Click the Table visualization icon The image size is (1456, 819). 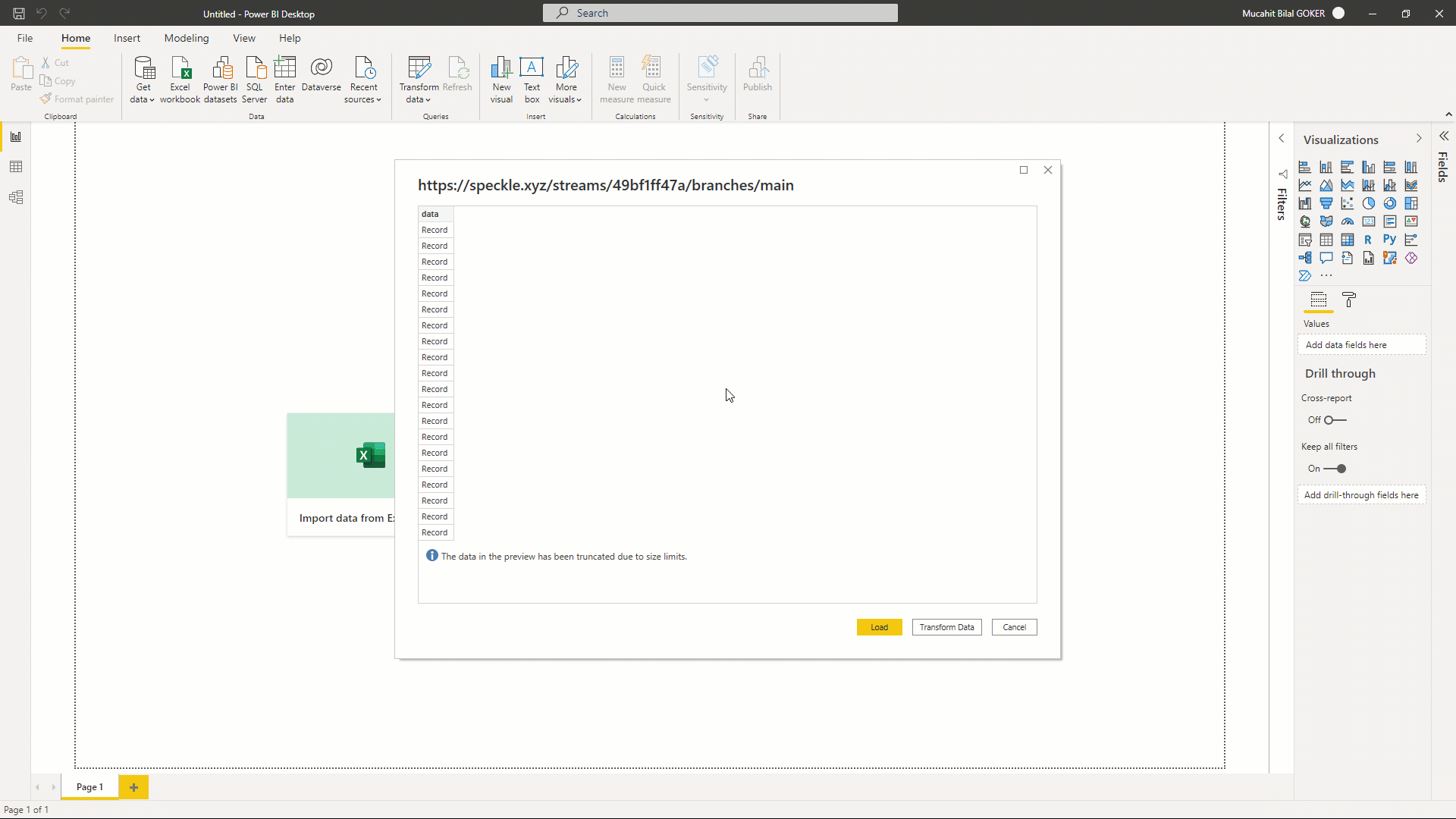point(1326,239)
